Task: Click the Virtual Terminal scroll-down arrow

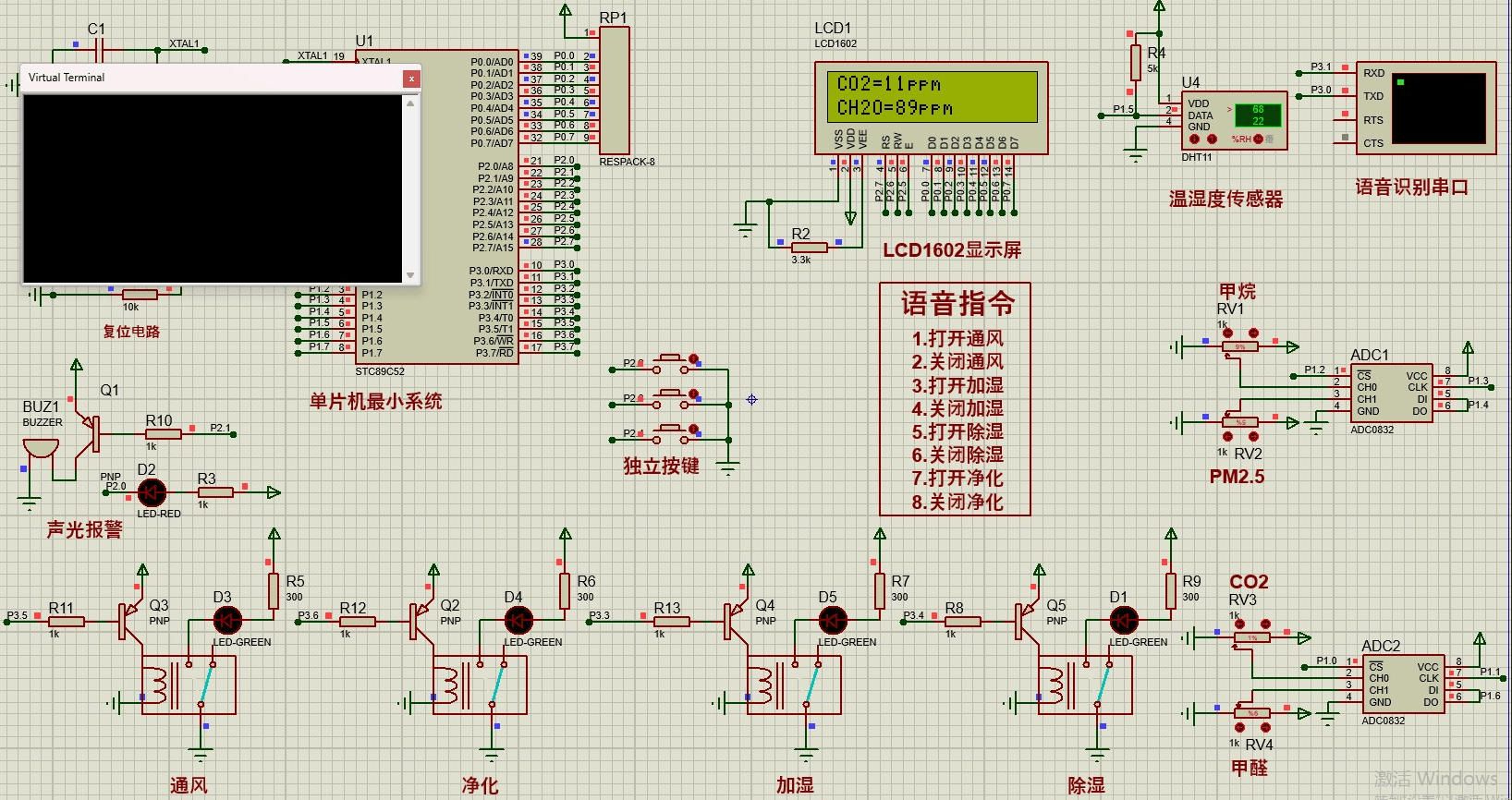Action: point(410,275)
